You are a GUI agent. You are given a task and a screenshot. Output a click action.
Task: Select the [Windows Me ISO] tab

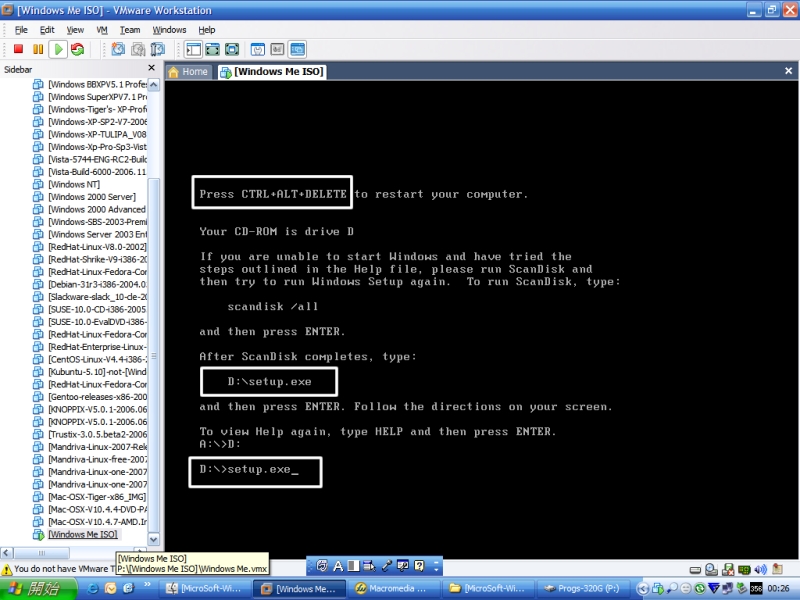(272, 72)
